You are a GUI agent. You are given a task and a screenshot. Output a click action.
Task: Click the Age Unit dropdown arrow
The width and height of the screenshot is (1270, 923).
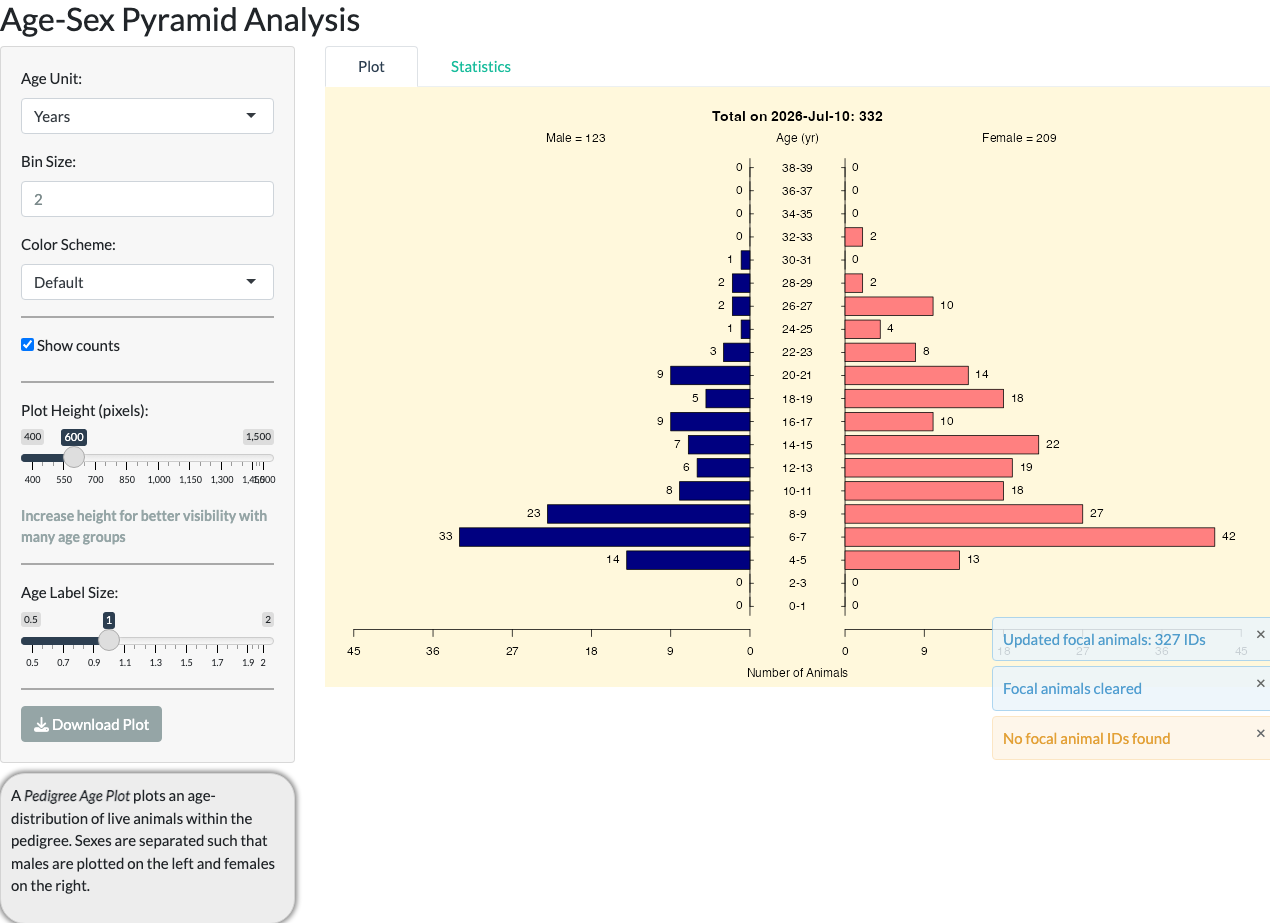click(251, 116)
